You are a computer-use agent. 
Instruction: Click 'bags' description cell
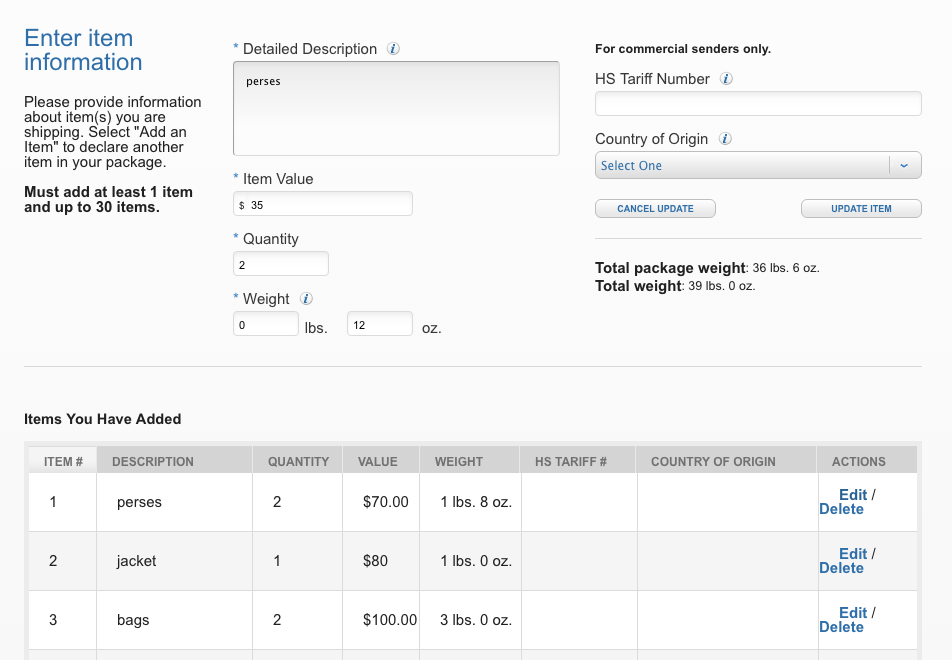click(x=174, y=620)
